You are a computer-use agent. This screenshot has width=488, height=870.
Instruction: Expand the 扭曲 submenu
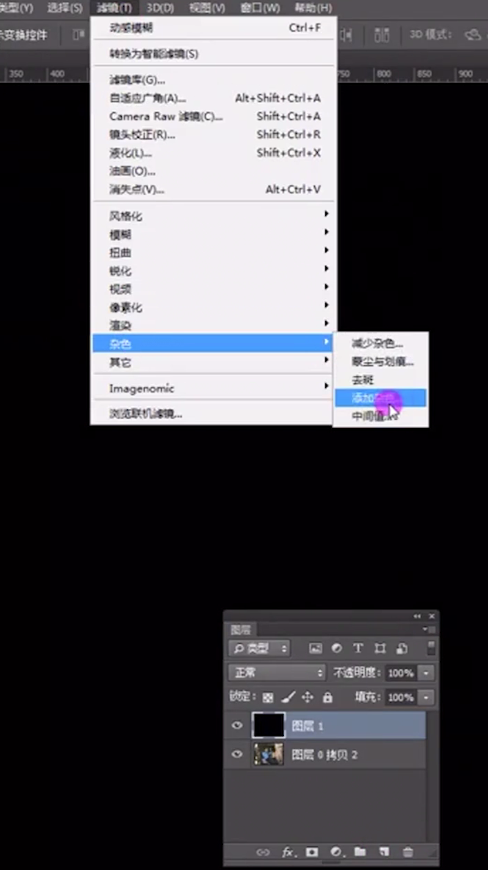pyautogui.click(x=214, y=252)
